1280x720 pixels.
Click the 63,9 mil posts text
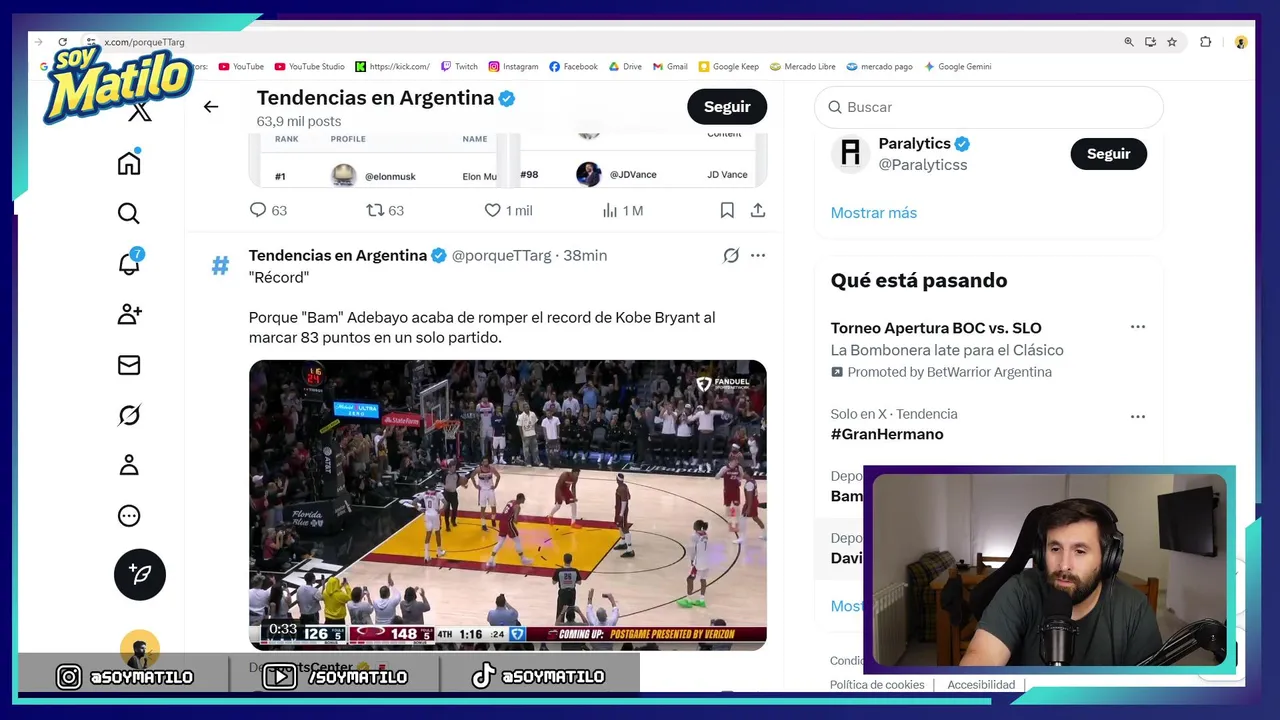(299, 121)
